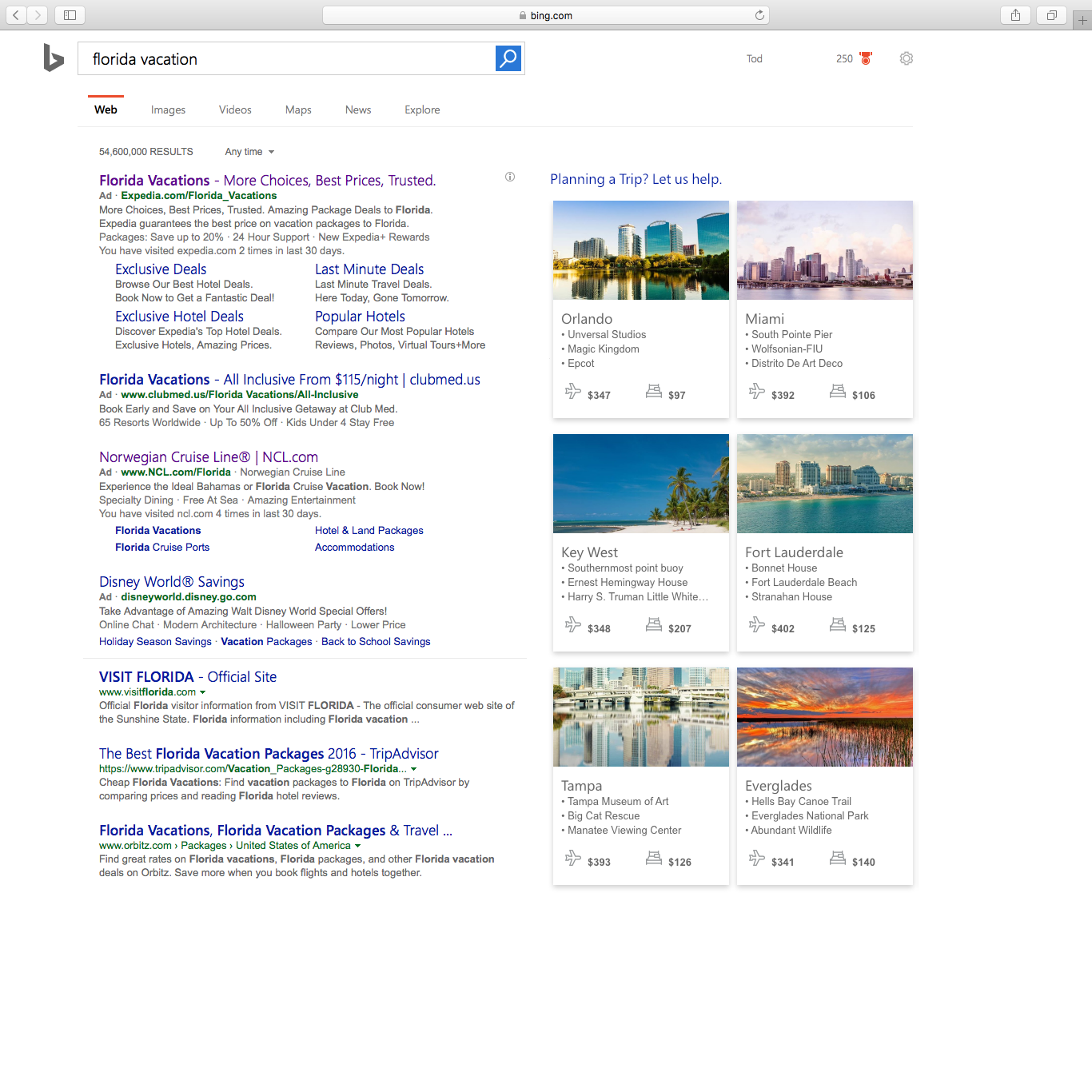Open the Disney World Savings ad link

click(x=172, y=582)
